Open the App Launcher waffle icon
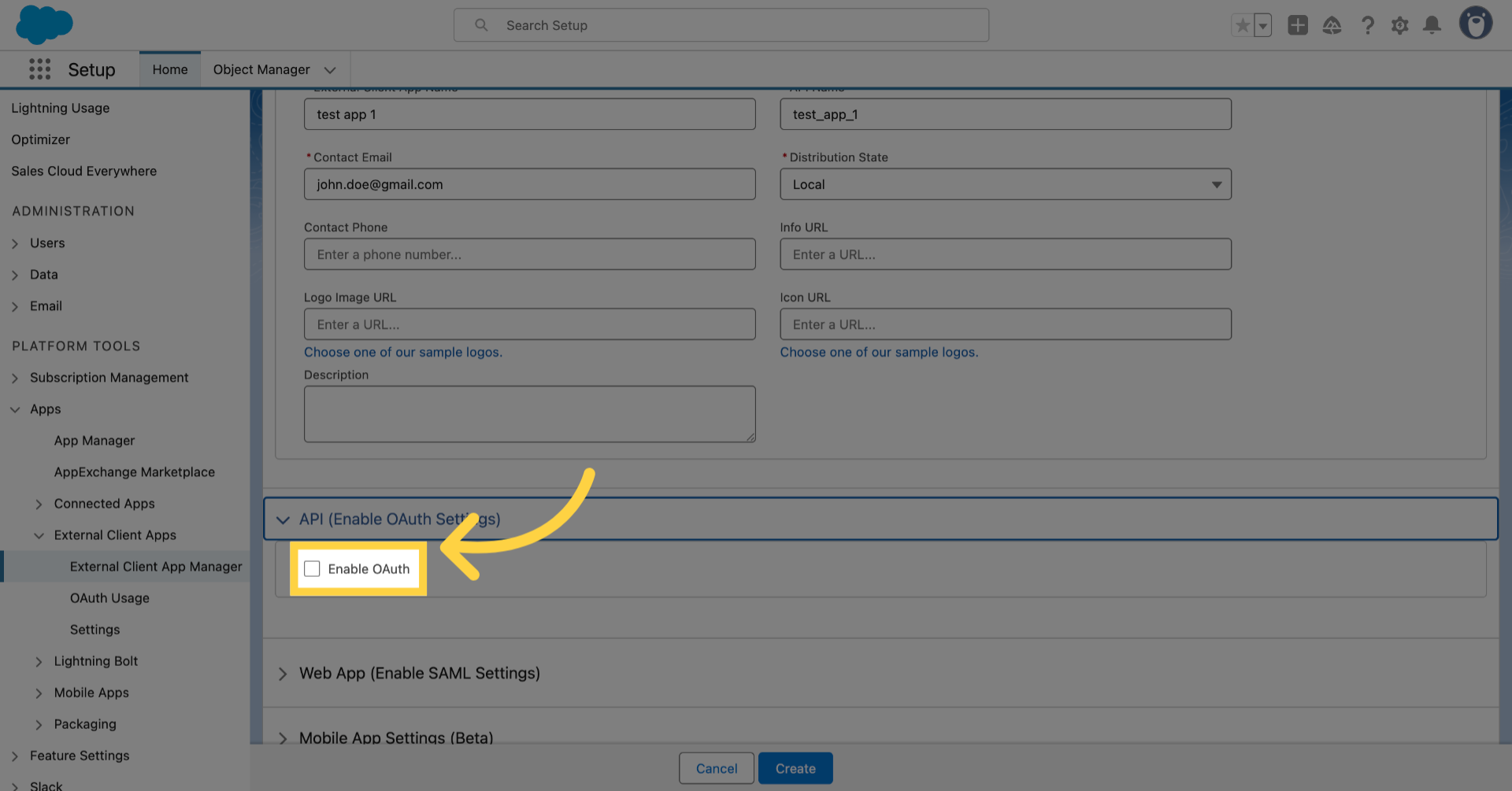Viewport: 1512px width, 791px height. pos(39,69)
